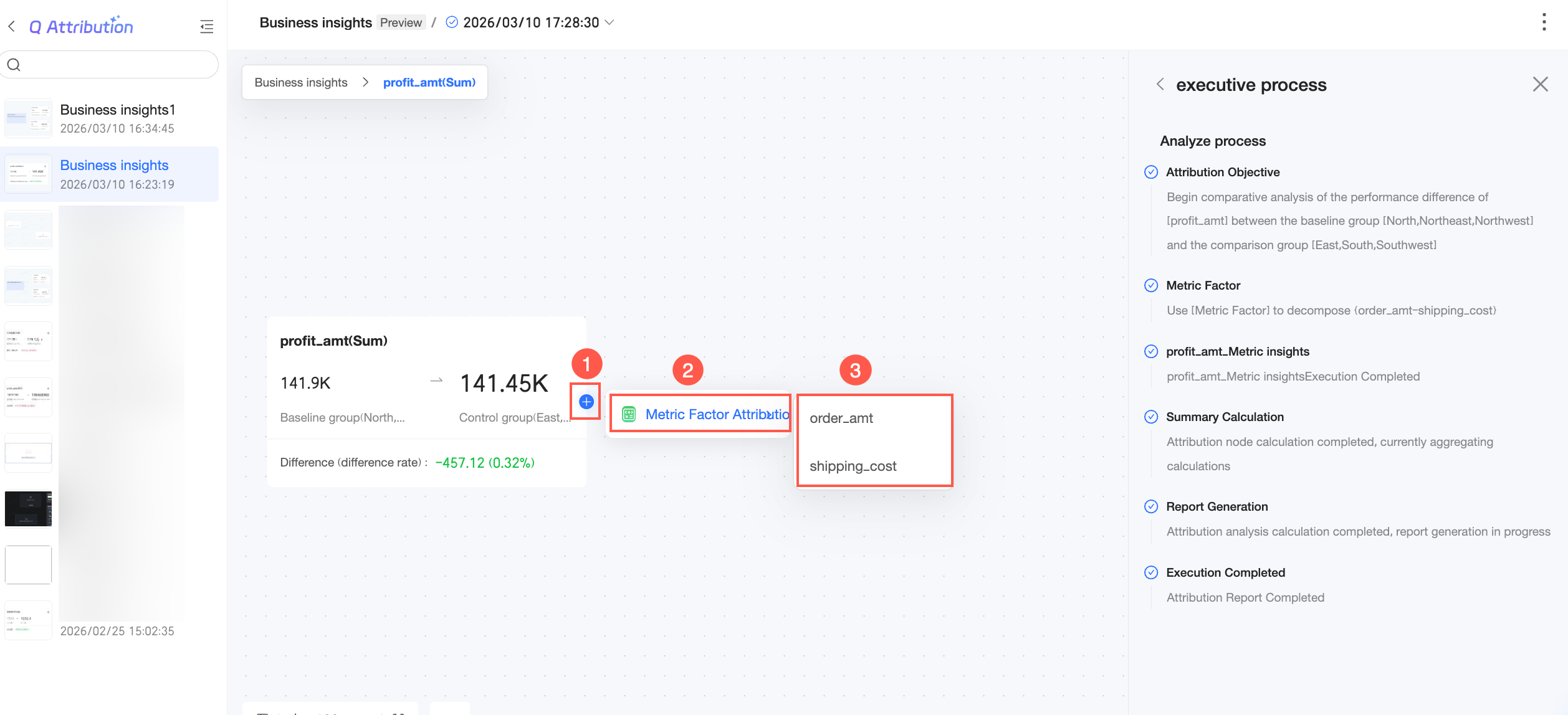
Task: Click the Summary Calculation step title
Action: pyautogui.click(x=1225, y=417)
